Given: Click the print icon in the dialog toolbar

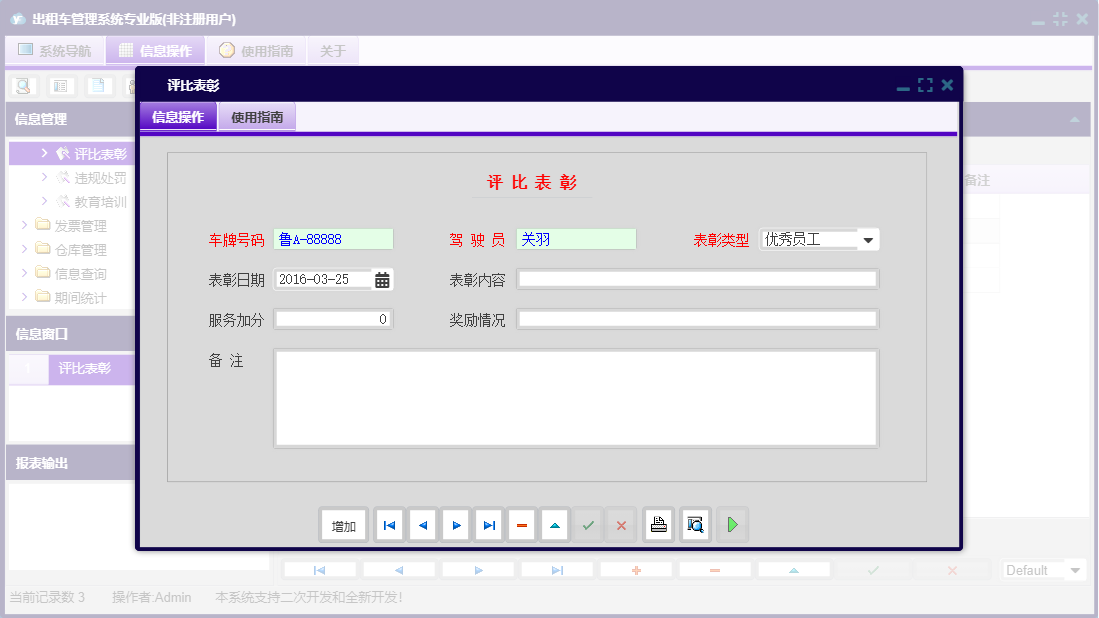Looking at the screenshot, I should (658, 524).
